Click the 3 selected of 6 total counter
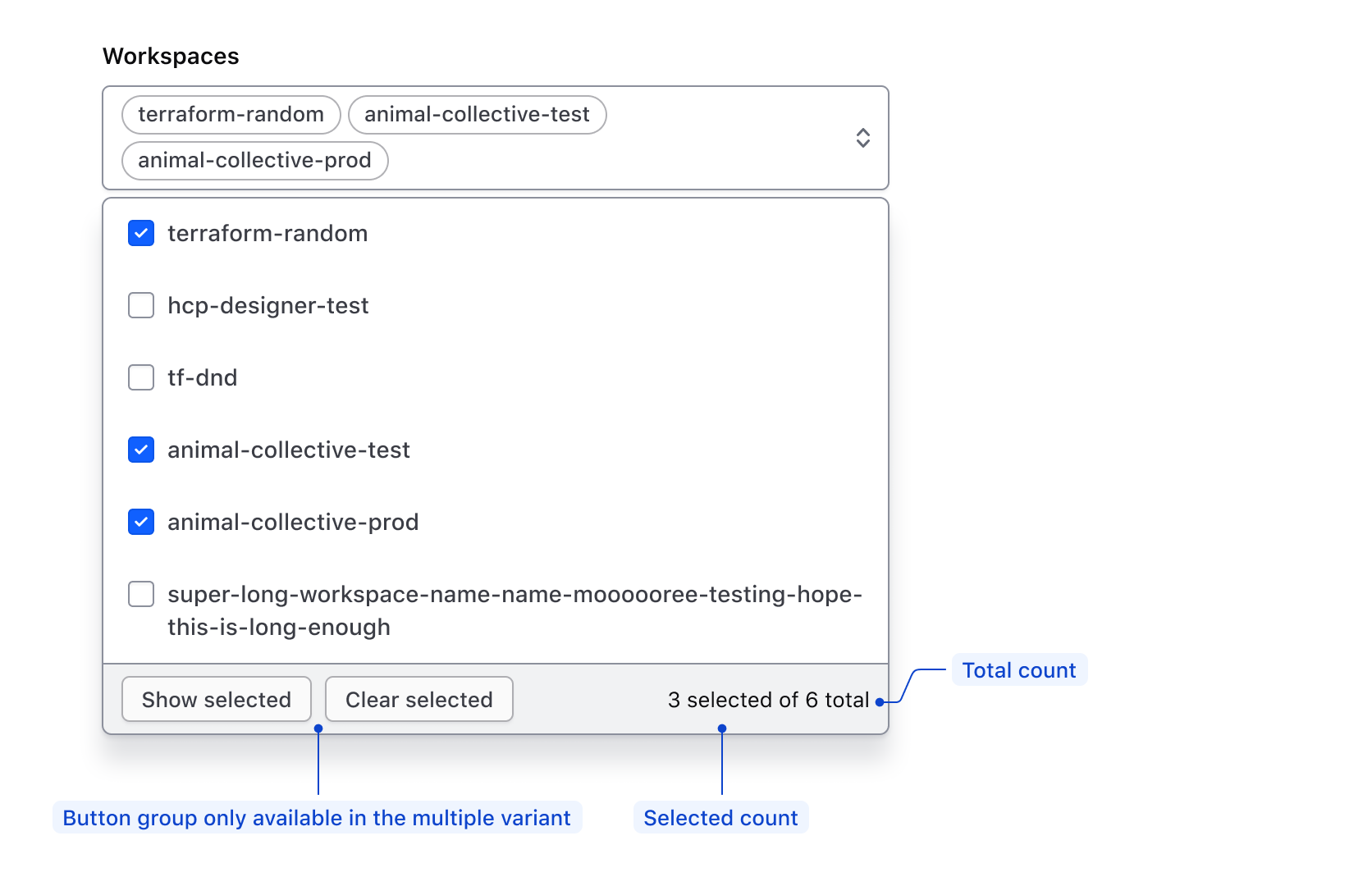 point(768,699)
